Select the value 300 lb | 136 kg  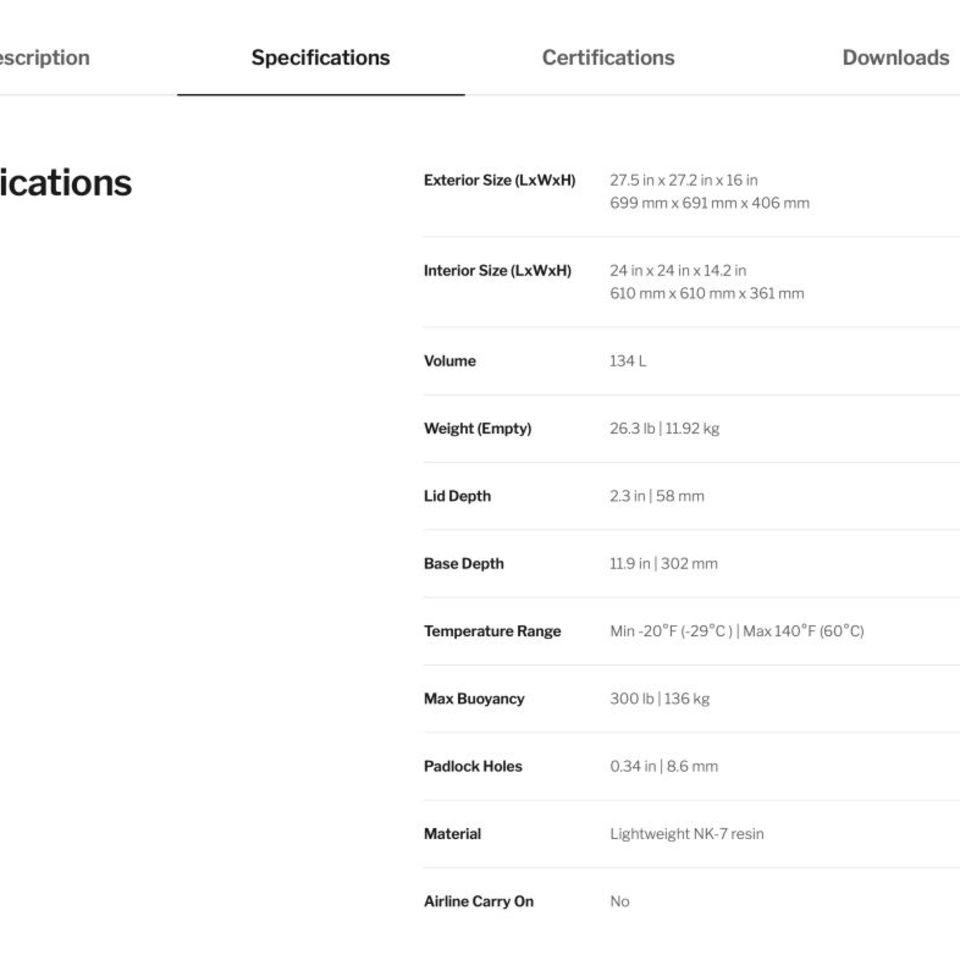click(659, 699)
